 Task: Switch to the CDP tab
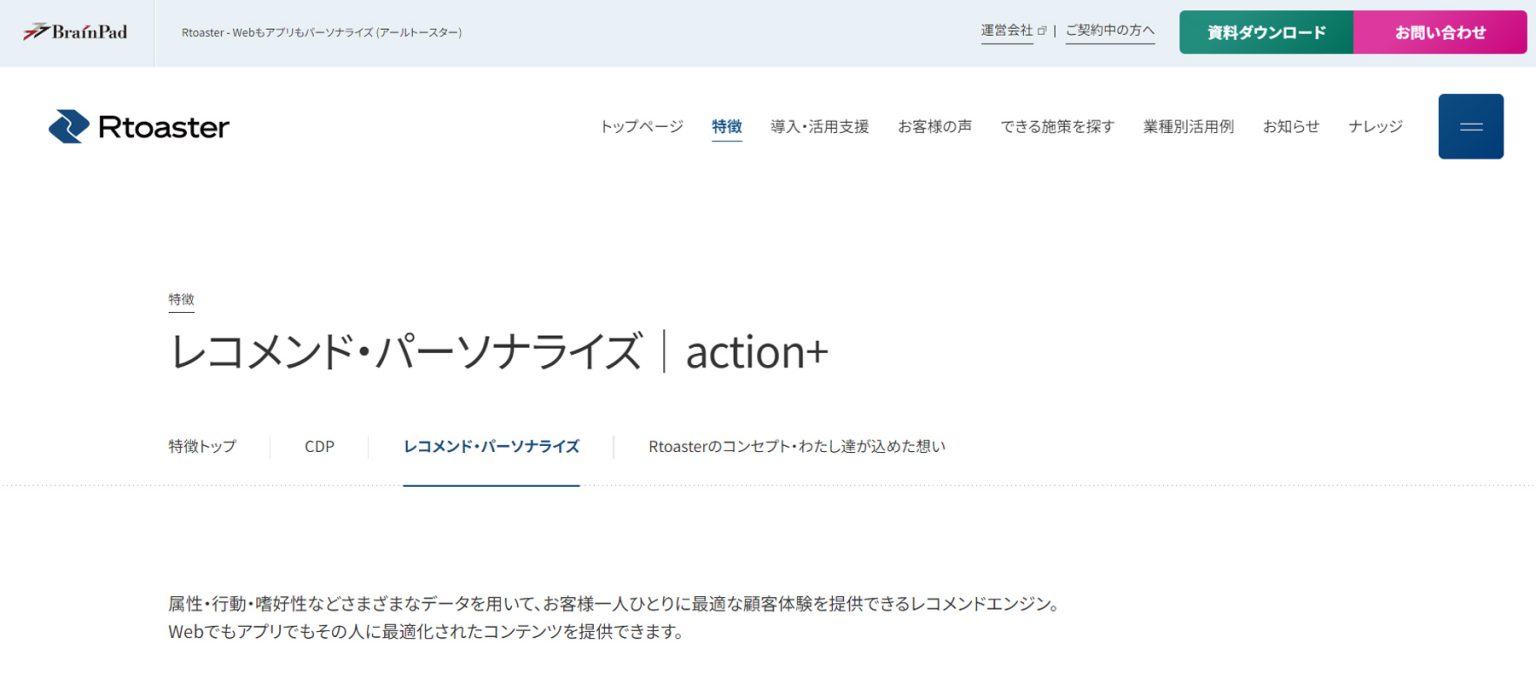(318, 446)
